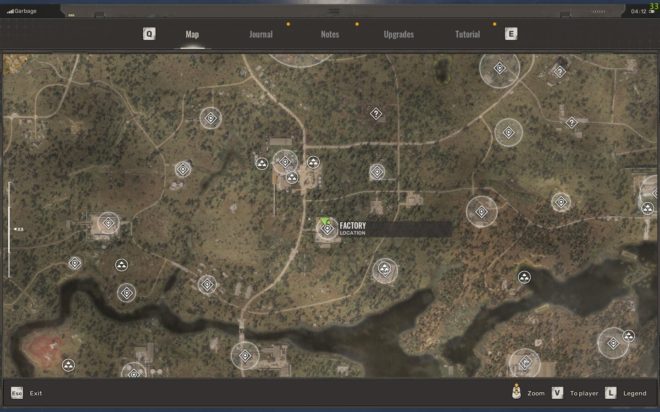Click the Esc Exit button

(x=27, y=393)
